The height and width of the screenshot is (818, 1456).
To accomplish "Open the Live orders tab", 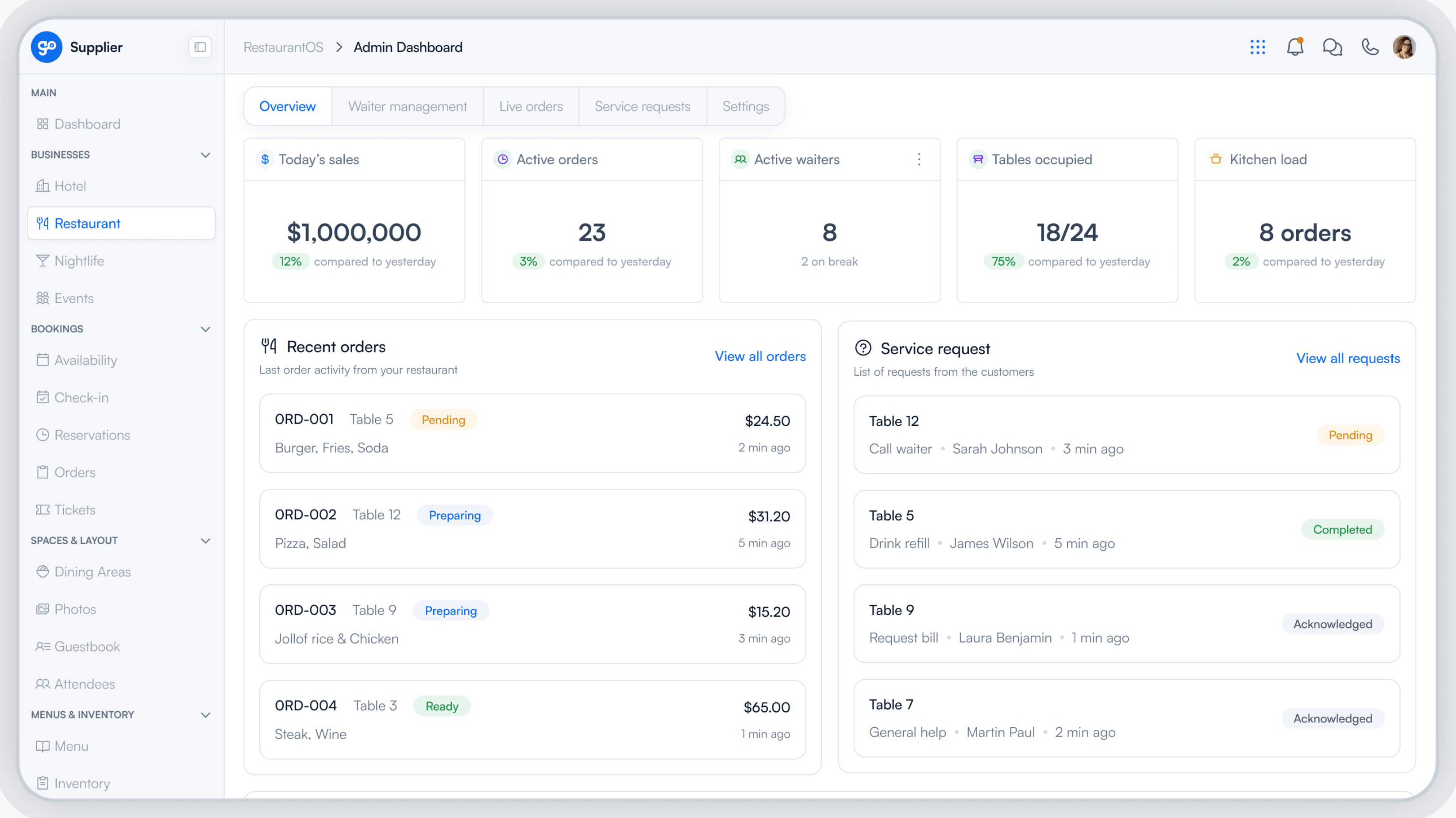I will point(531,106).
